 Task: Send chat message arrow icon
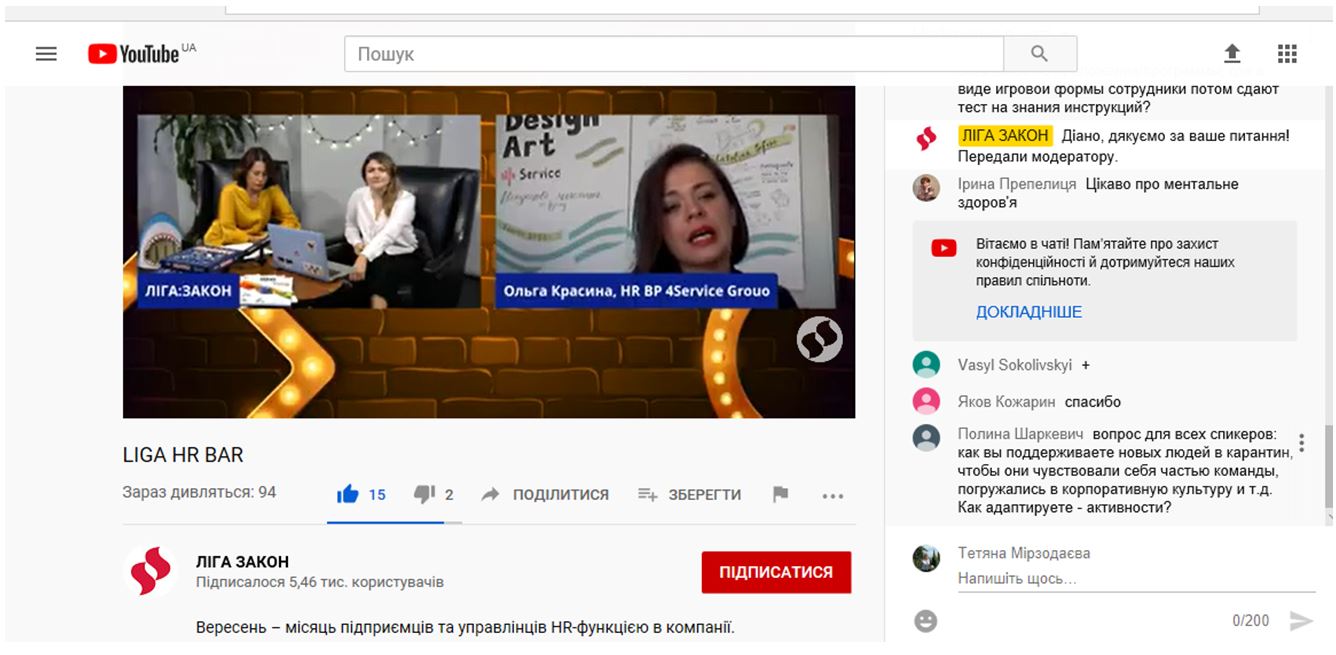(x=1301, y=621)
